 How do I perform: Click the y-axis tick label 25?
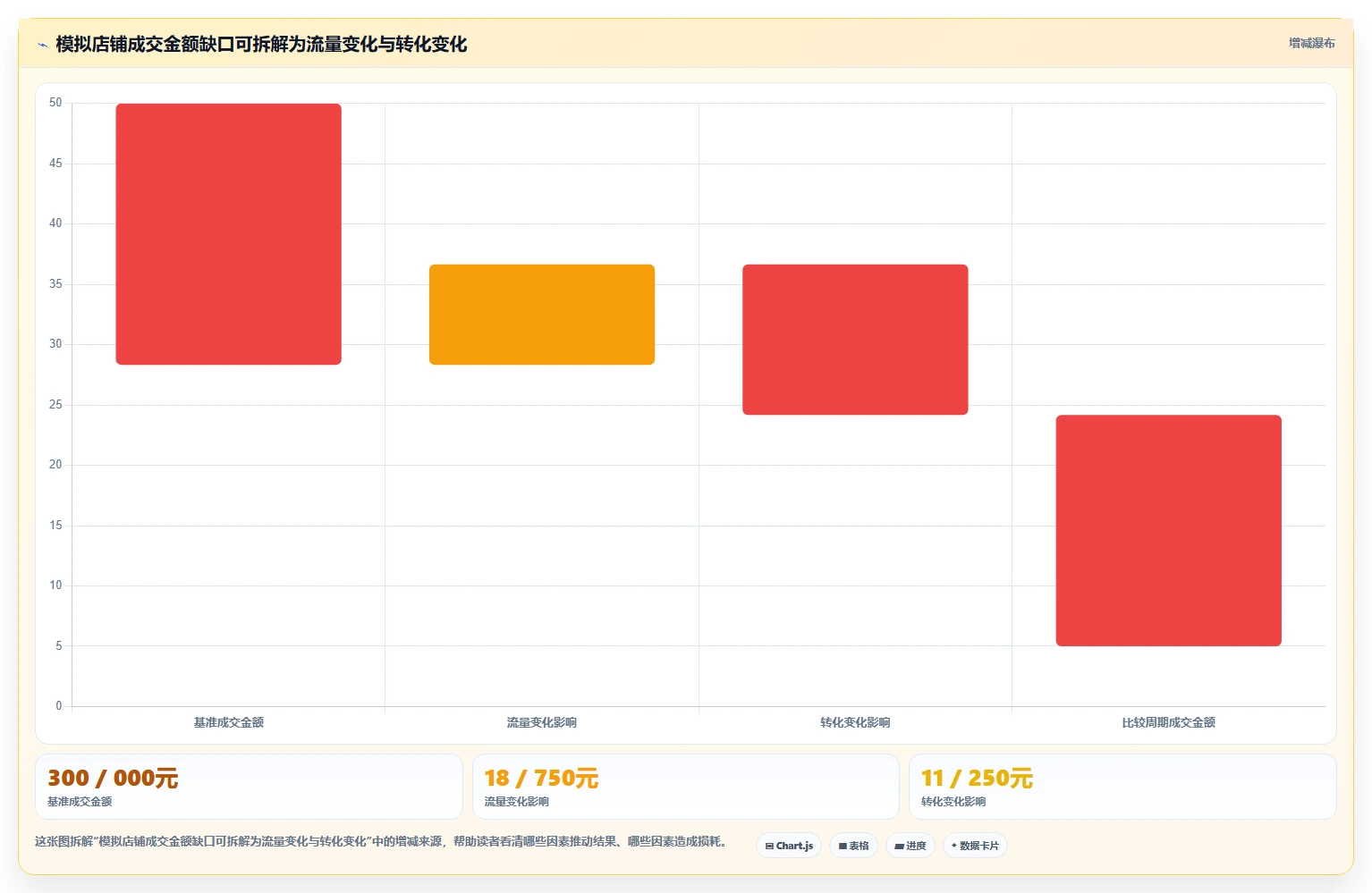[x=55, y=405]
